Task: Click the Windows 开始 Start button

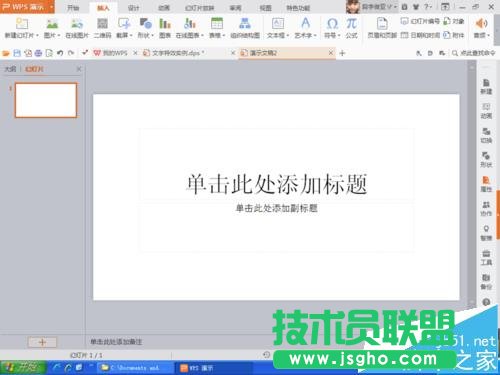Action: (23, 368)
